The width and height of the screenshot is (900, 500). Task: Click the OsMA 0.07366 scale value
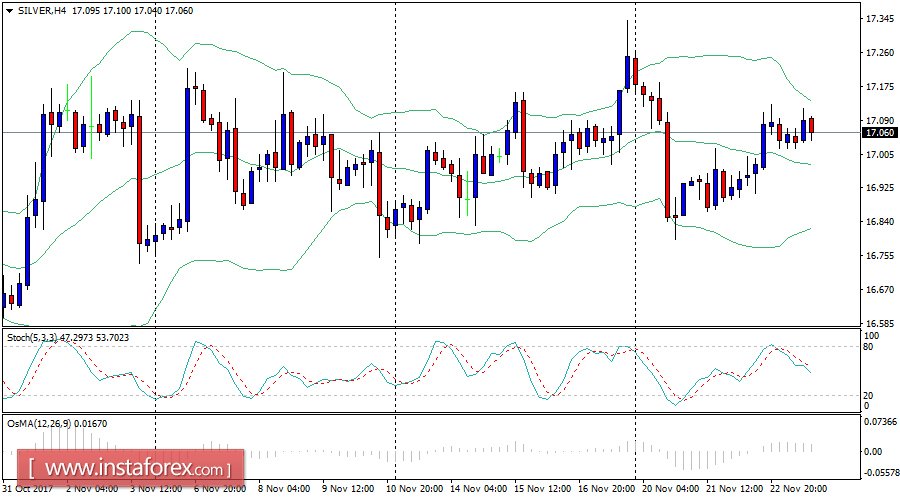click(x=880, y=422)
